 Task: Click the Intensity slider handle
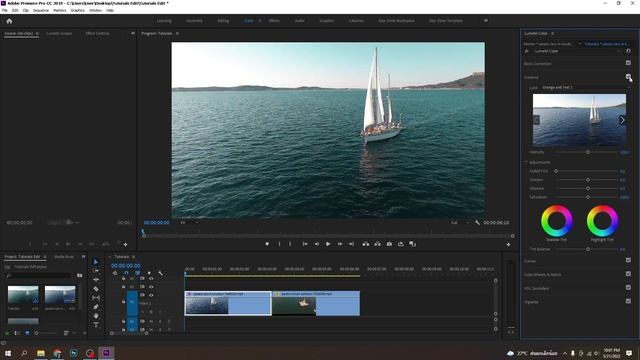pos(588,152)
